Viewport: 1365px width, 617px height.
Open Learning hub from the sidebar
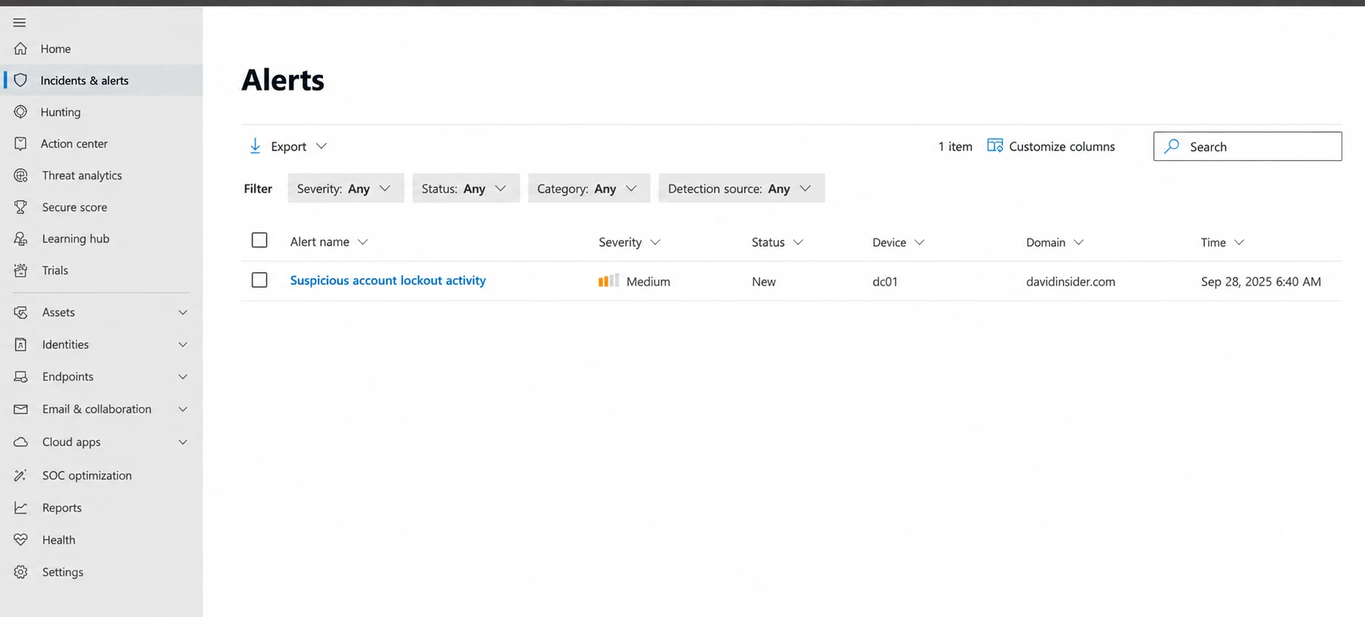click(101, 239)
